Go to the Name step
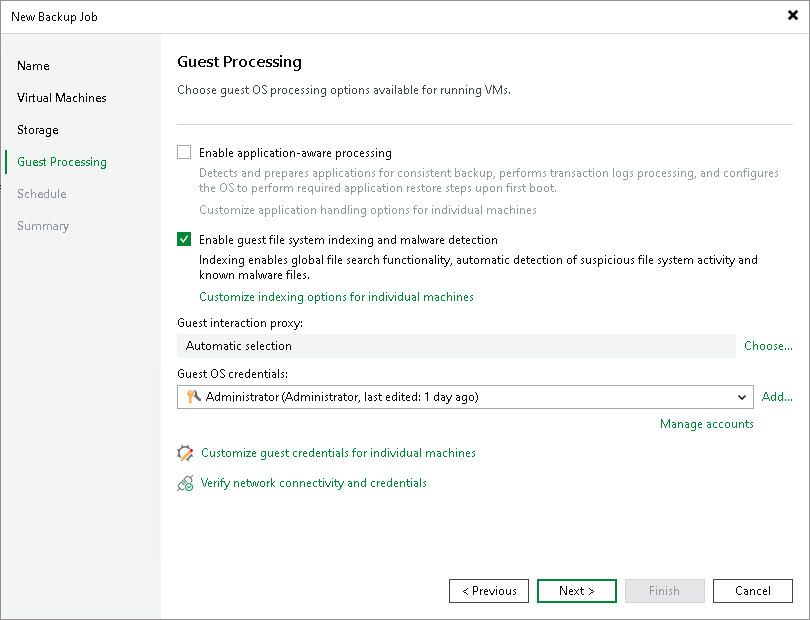The width and height of the screenshot is (810, 620). coord(33,66)
